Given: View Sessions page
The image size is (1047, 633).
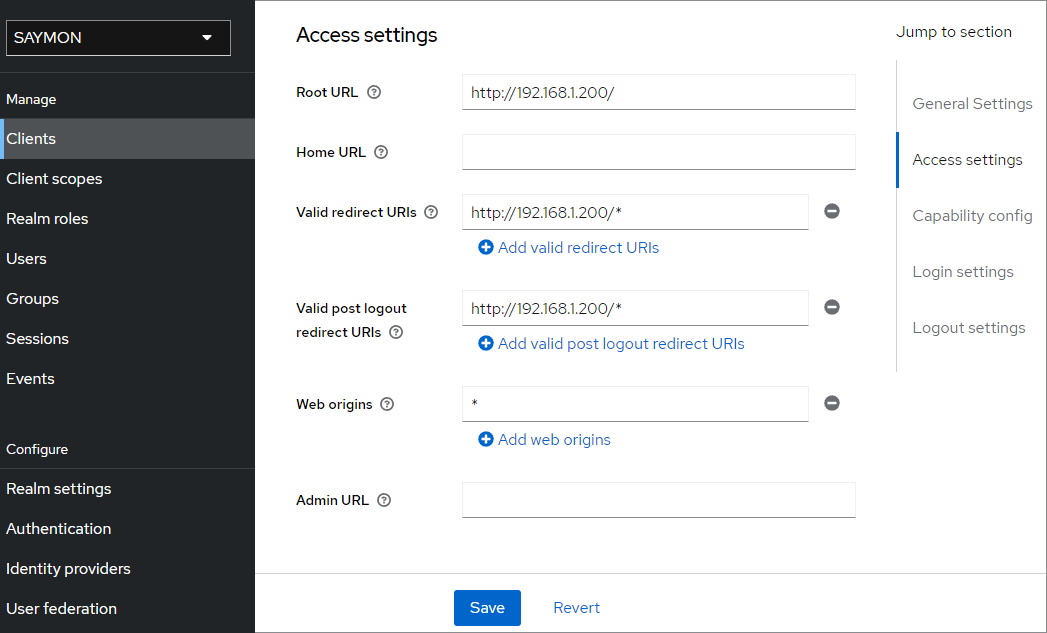Looking at the screenshot, I should (x=128, y=339).
